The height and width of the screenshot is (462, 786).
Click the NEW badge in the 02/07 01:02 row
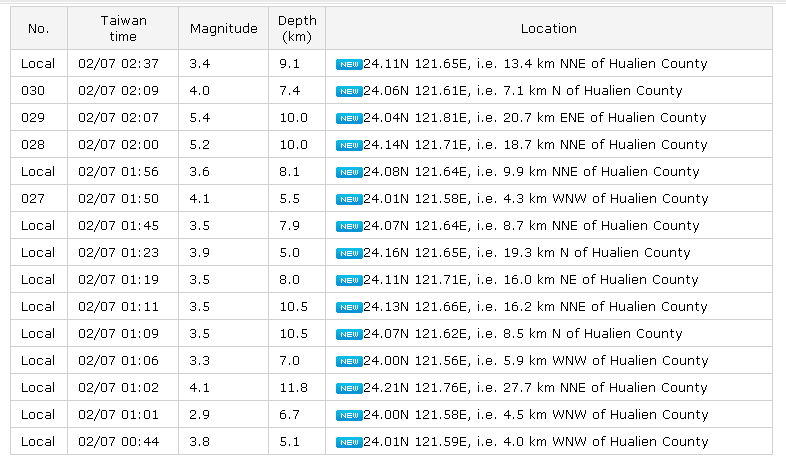pos(349,389)
